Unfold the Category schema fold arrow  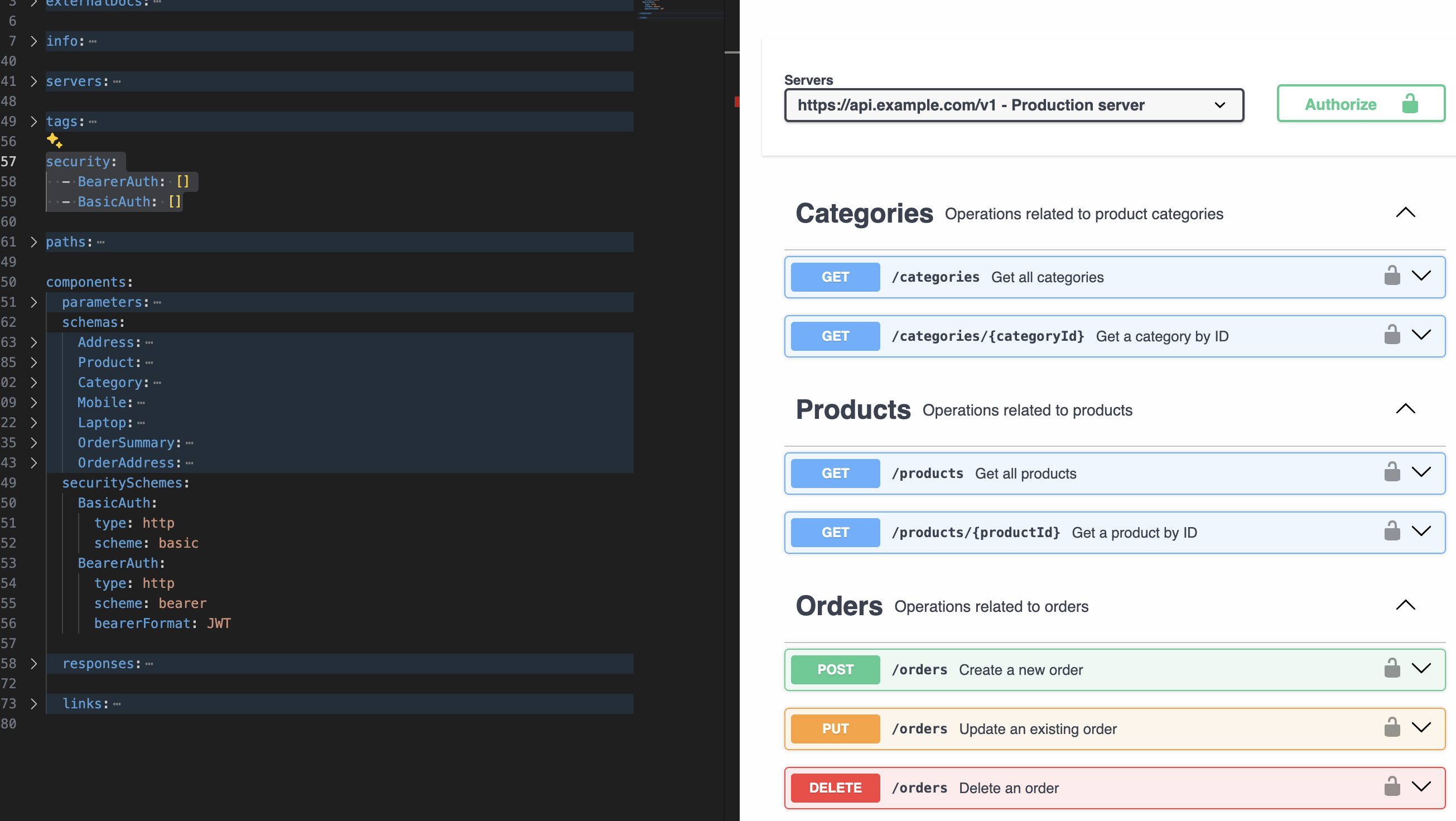(33, 383)
